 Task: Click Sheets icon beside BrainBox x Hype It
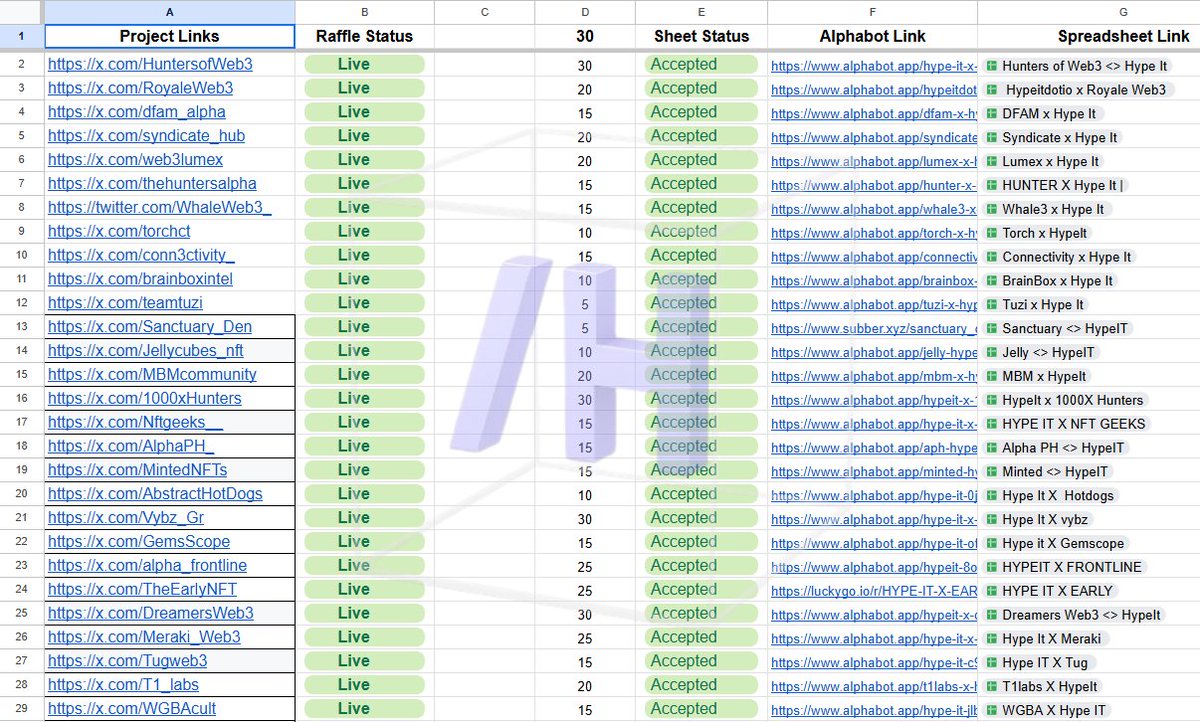tap(991, 281)
